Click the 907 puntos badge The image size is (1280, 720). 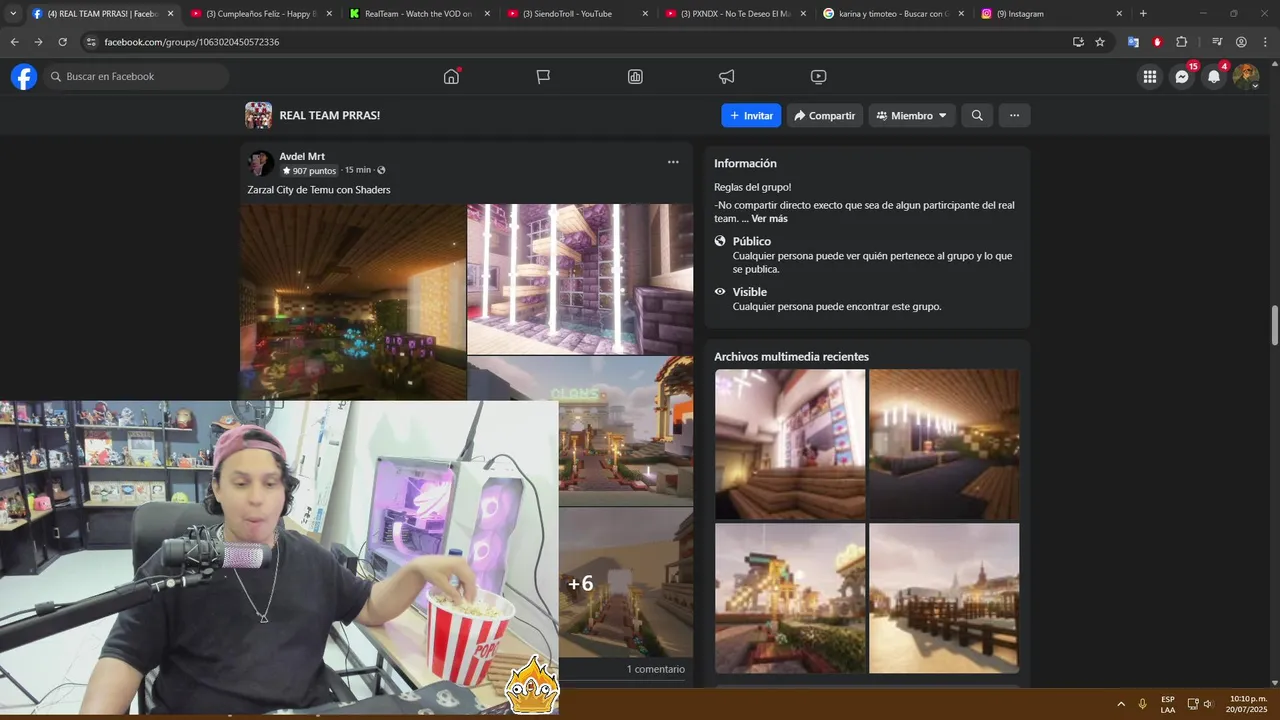coord(309,171)
